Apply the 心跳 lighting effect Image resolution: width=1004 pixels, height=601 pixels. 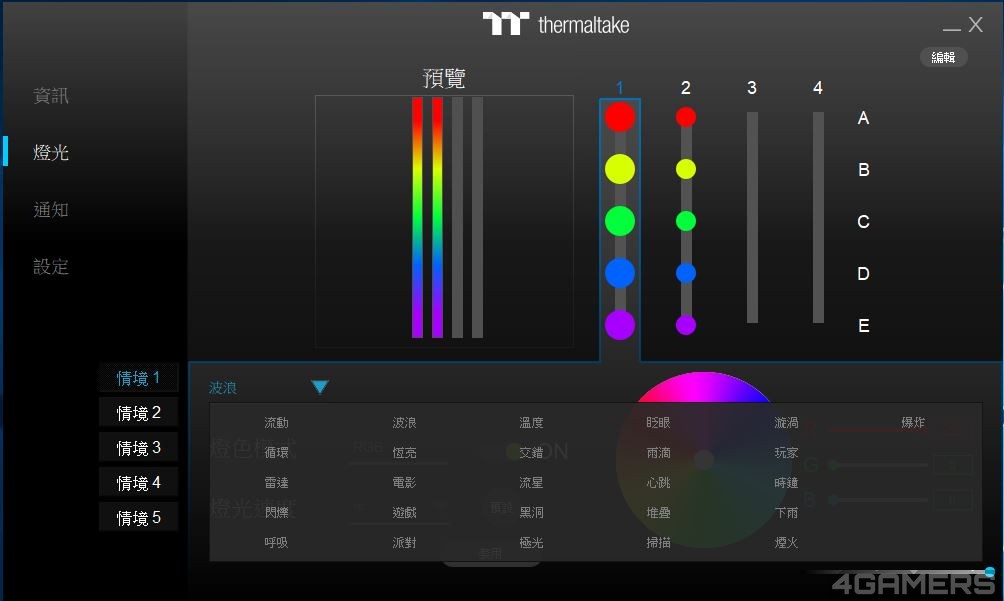pos(658,483)
